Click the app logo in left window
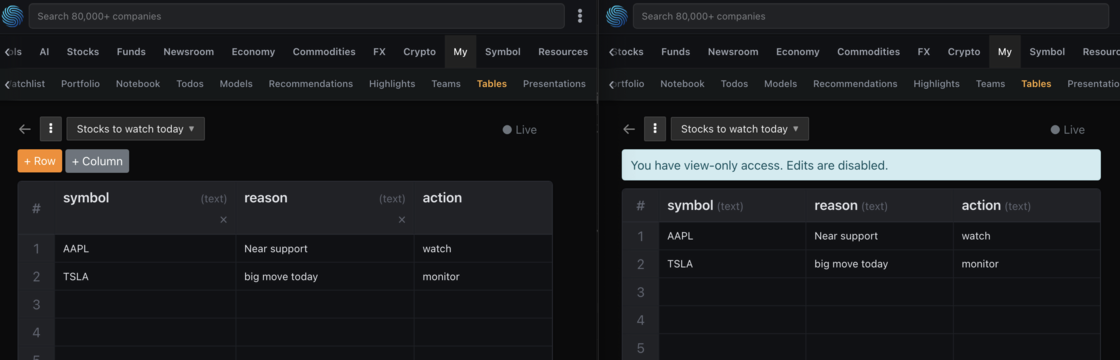Screen dimensions: 1120x360 click(13, 16)
